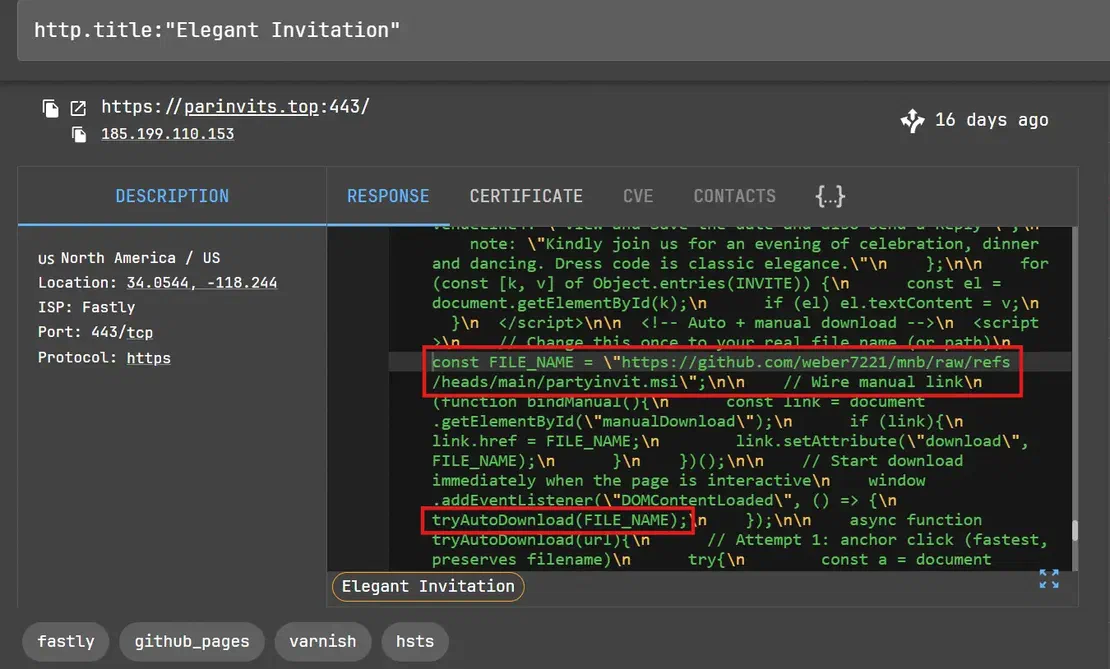This screenshot has height=669, width=1110.
Task: Select the varnish tag
Action: (323, 641)
